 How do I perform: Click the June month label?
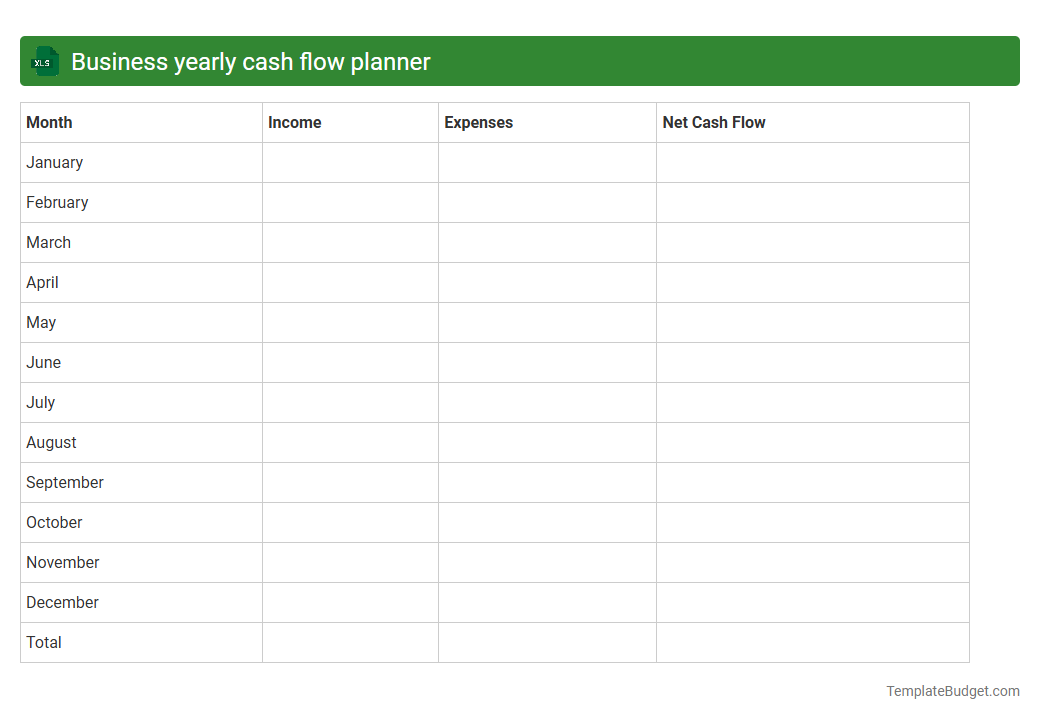(43, 362)
